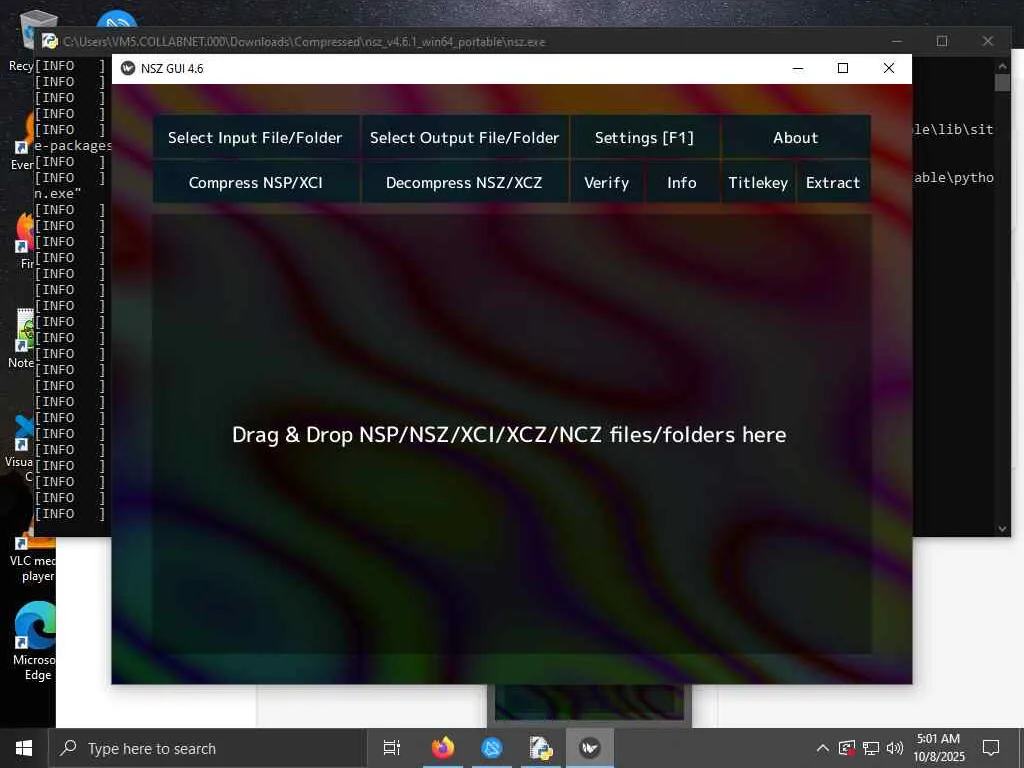Open the clock showing 5:01 AM

point(938,748)
